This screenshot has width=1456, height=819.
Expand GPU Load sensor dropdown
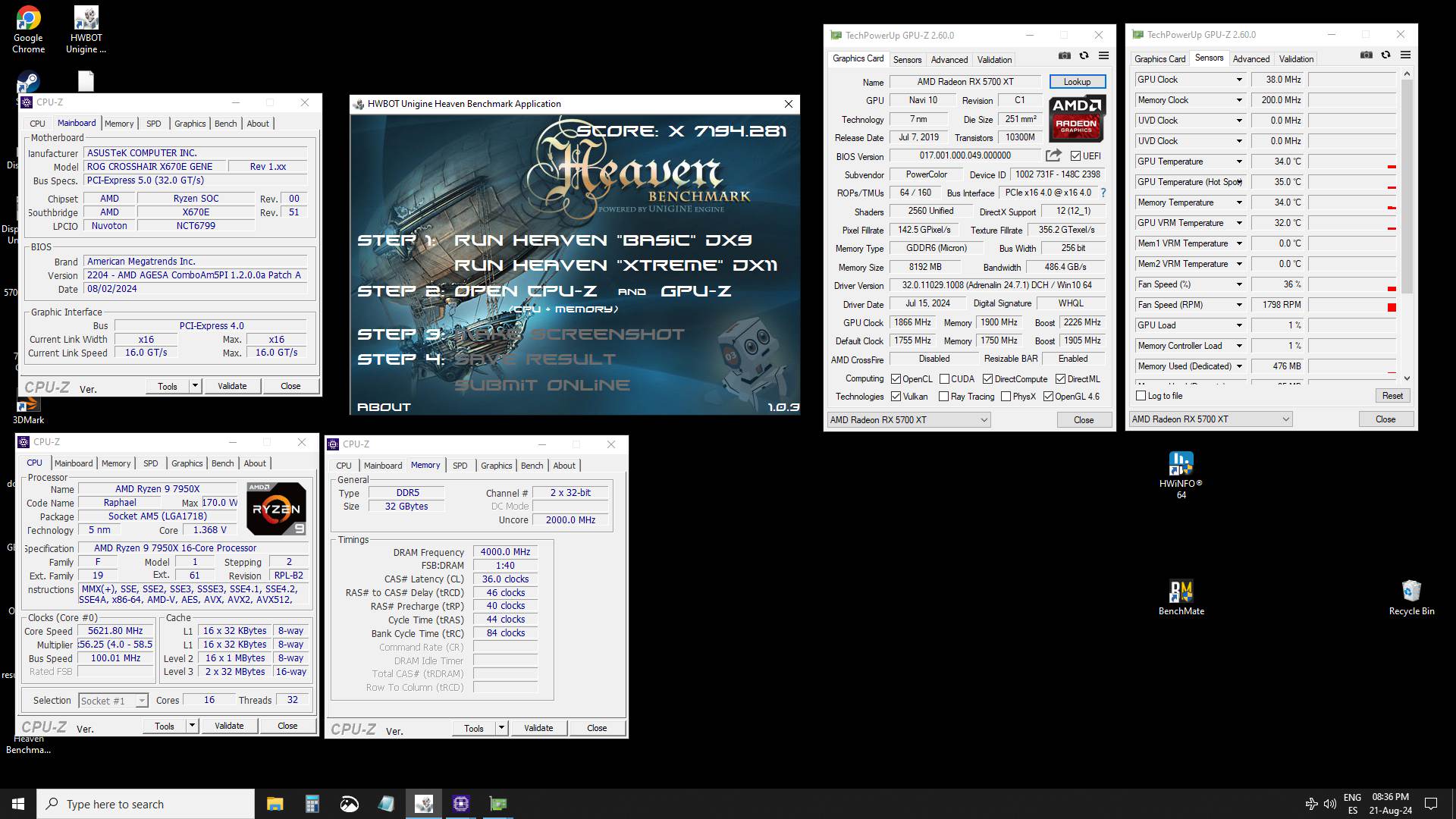1239,325
